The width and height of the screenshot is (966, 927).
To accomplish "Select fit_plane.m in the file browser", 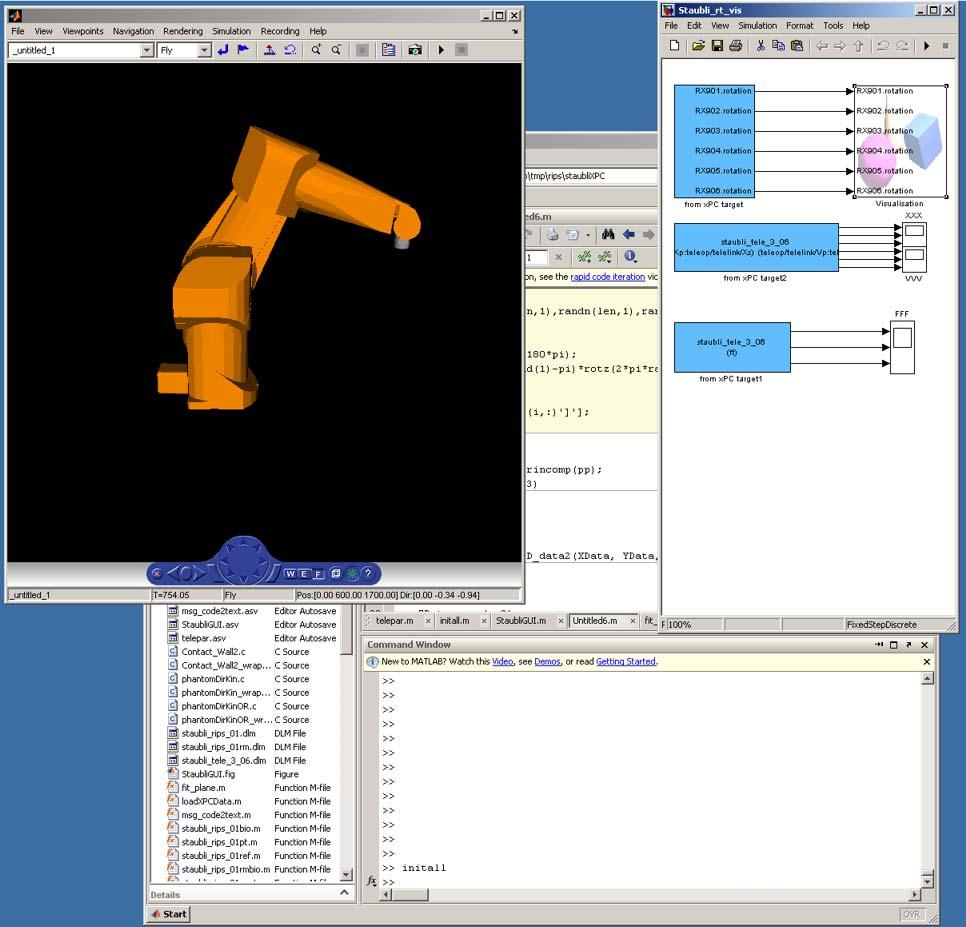I will 203,788.
